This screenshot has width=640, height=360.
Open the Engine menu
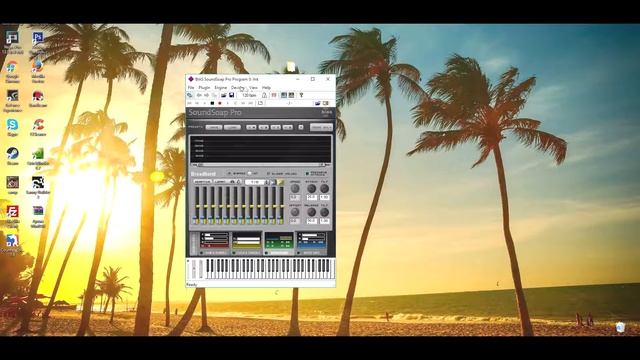(x=221, y=88)
